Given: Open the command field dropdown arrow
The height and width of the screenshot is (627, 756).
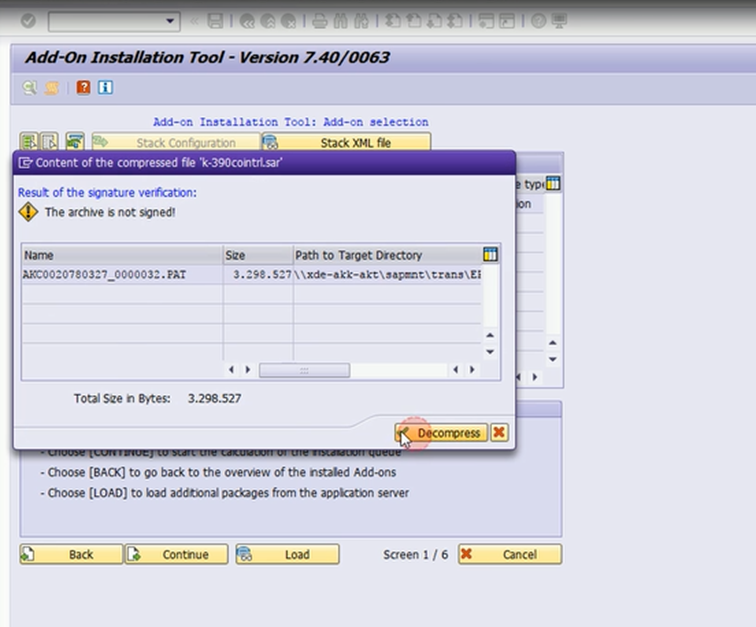Looking at the screenshot, I should click(171, 20).
